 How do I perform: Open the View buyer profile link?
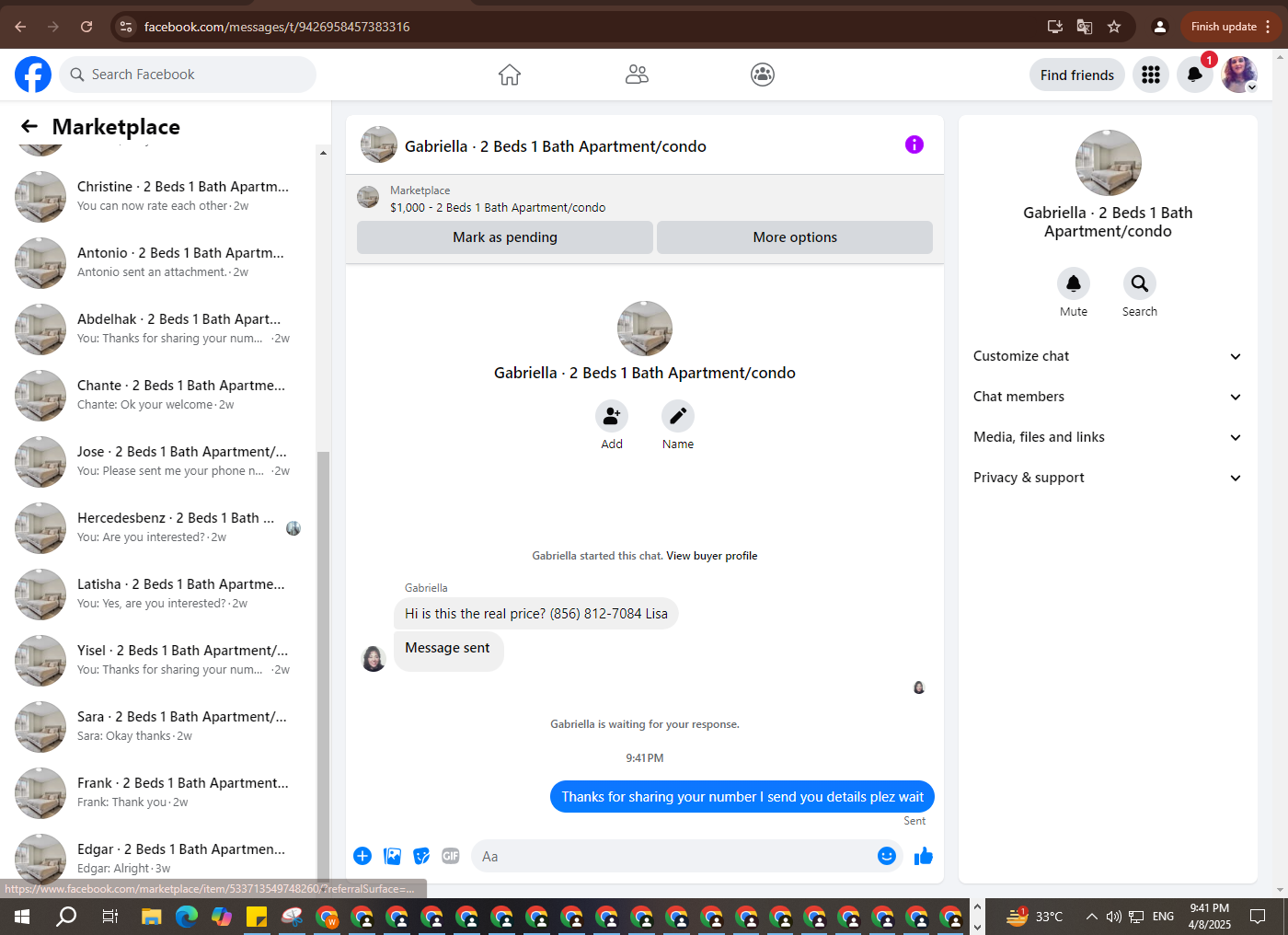[712, 556]
